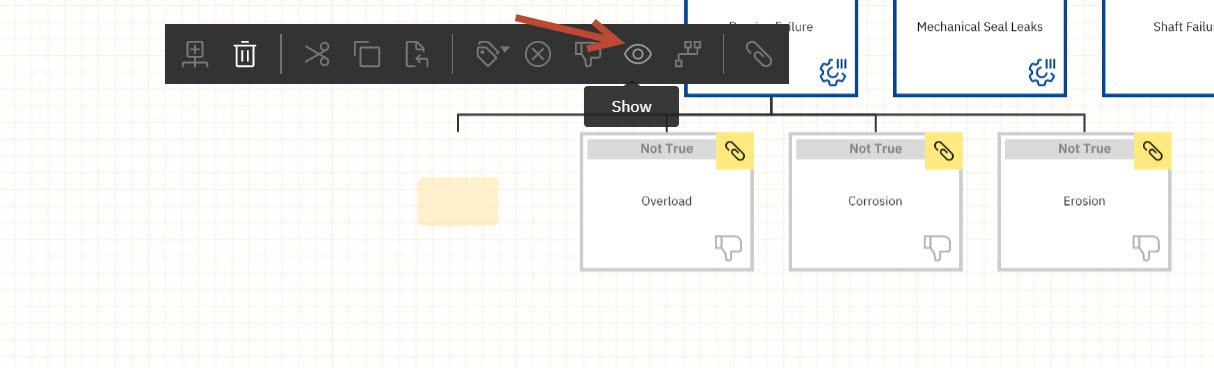Click the gear icon on Mechanical Seal Leaks
The width and height of the screenshot is (1214, 368).
pyautogui.click(x=1042, y=72)
